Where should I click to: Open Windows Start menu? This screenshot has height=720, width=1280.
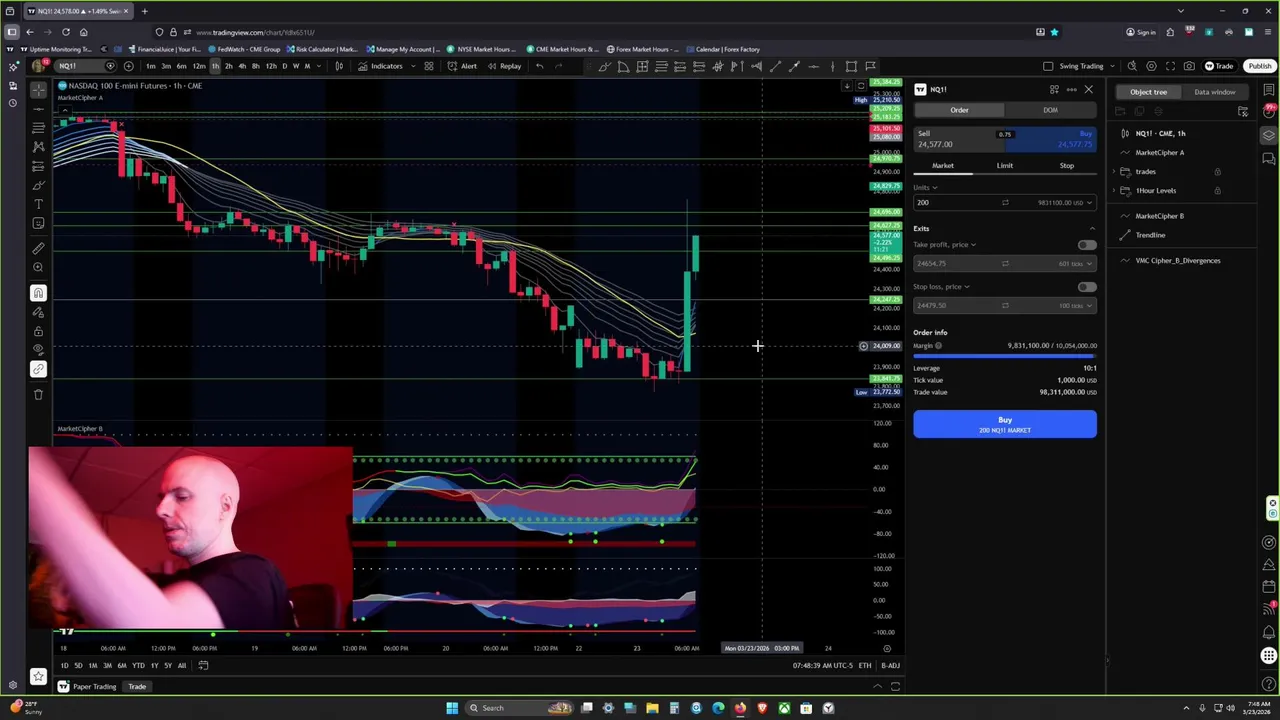click(x=452, y=708)
